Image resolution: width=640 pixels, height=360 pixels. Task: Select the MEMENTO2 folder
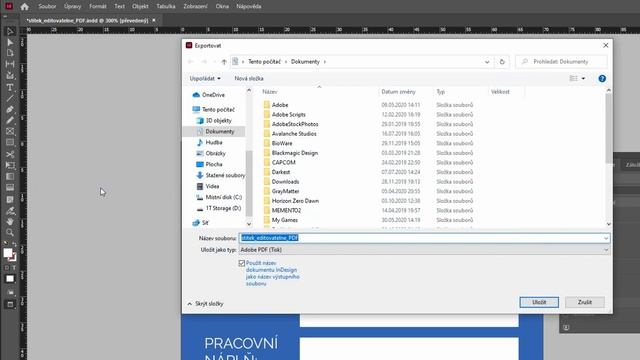pyautogui.click(x=286, y=210)
